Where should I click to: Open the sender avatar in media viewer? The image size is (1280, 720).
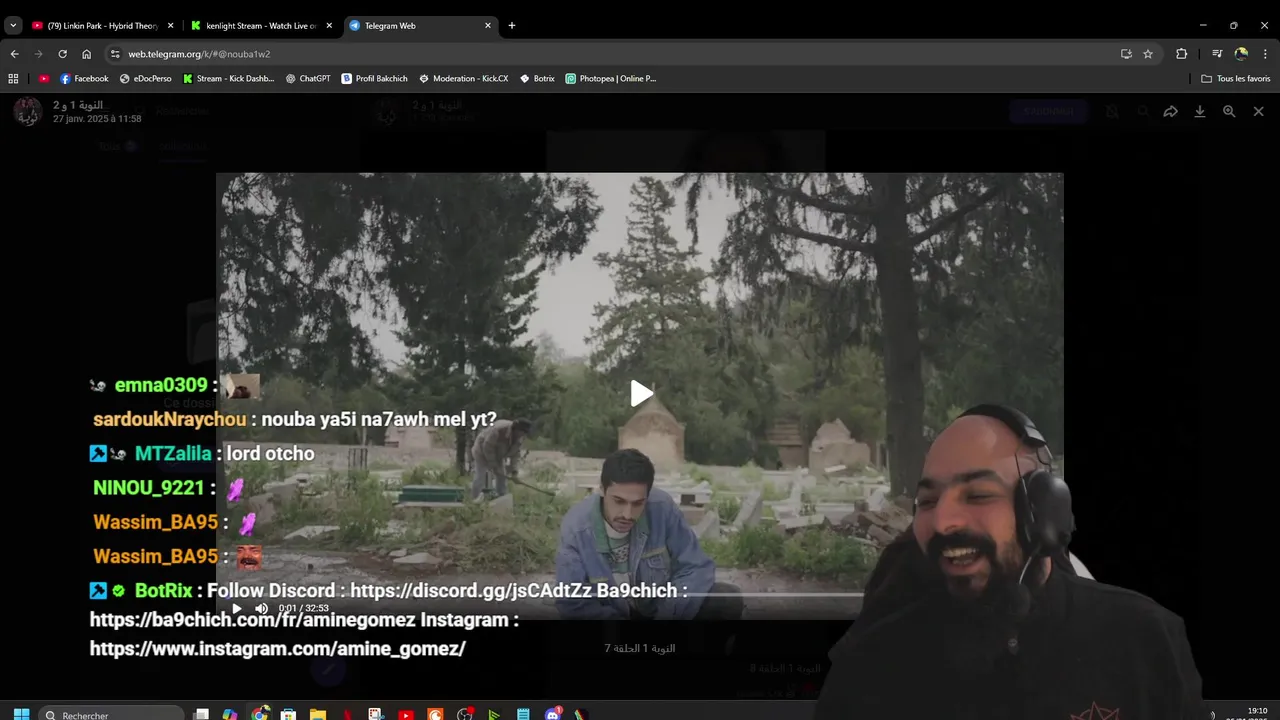28,111
